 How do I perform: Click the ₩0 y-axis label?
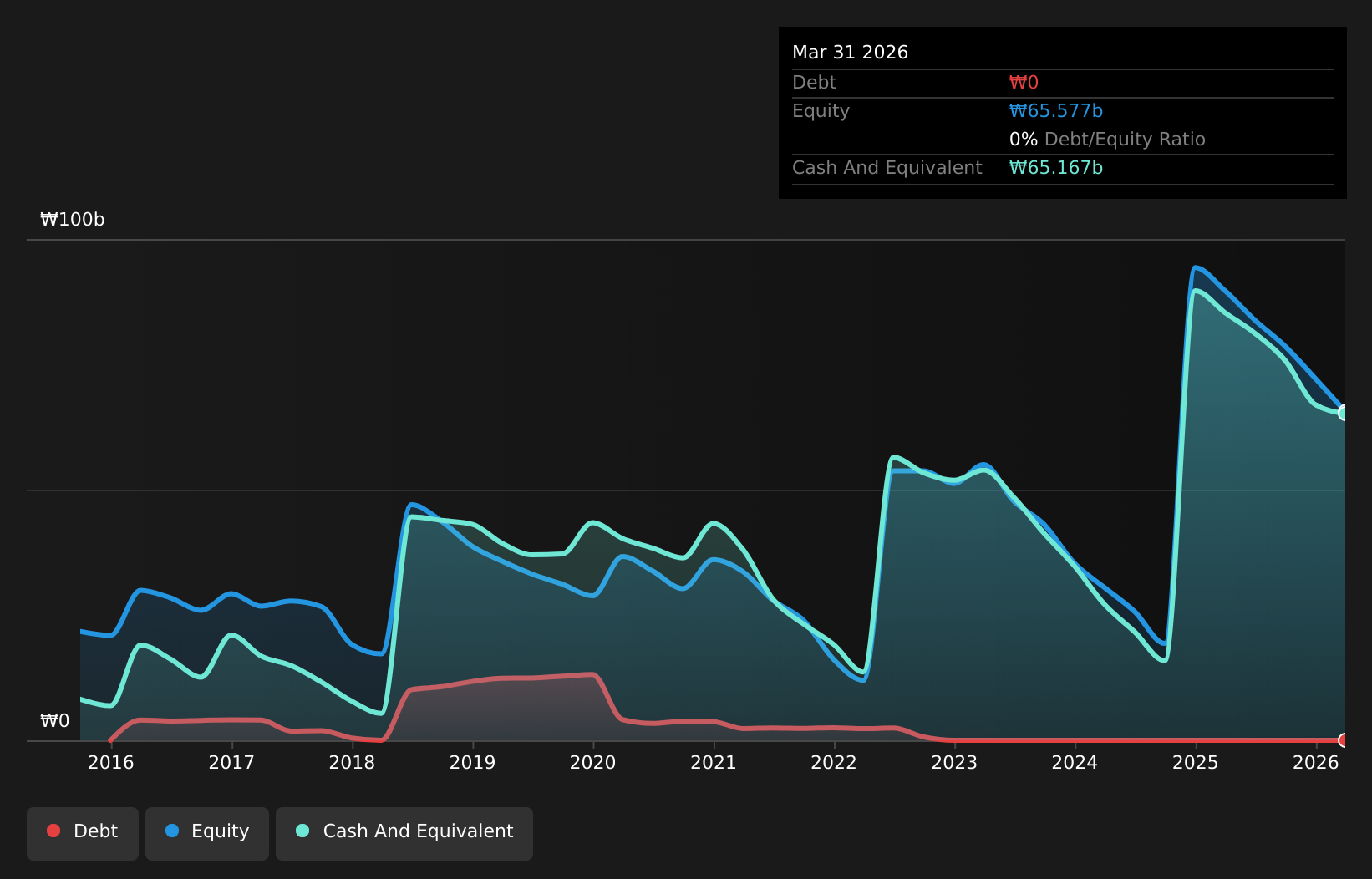tap(55, 721)
